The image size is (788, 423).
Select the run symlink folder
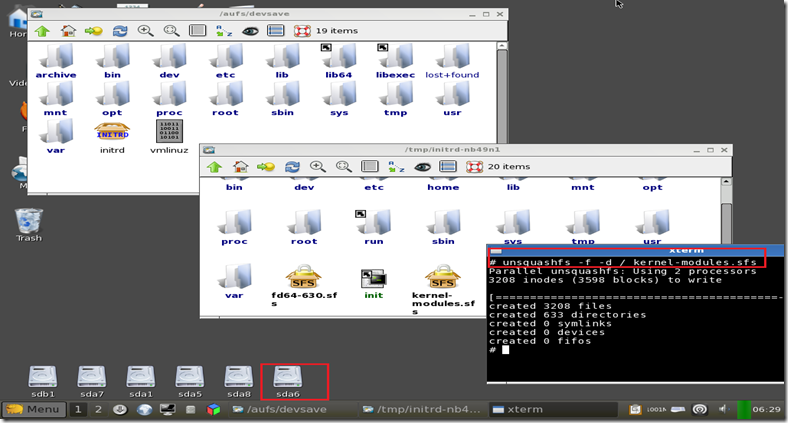pyautogui.click(x=373, y=227)
